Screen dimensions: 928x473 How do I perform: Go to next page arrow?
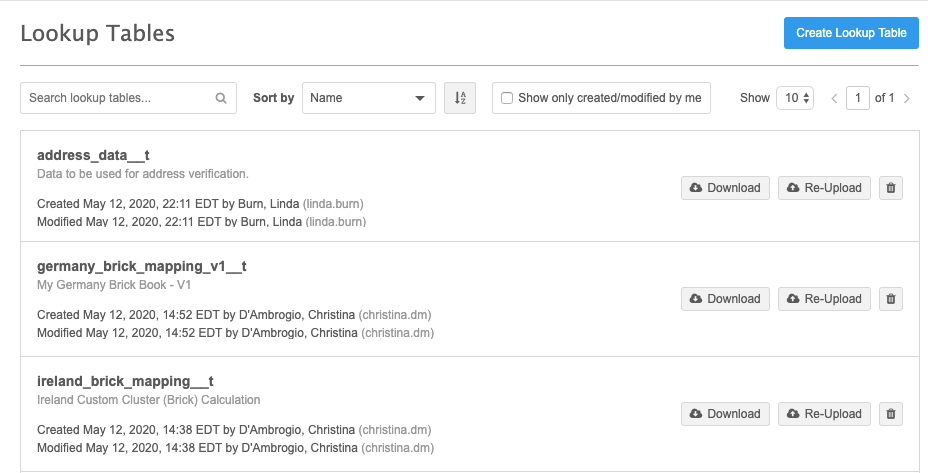(907, 99)
